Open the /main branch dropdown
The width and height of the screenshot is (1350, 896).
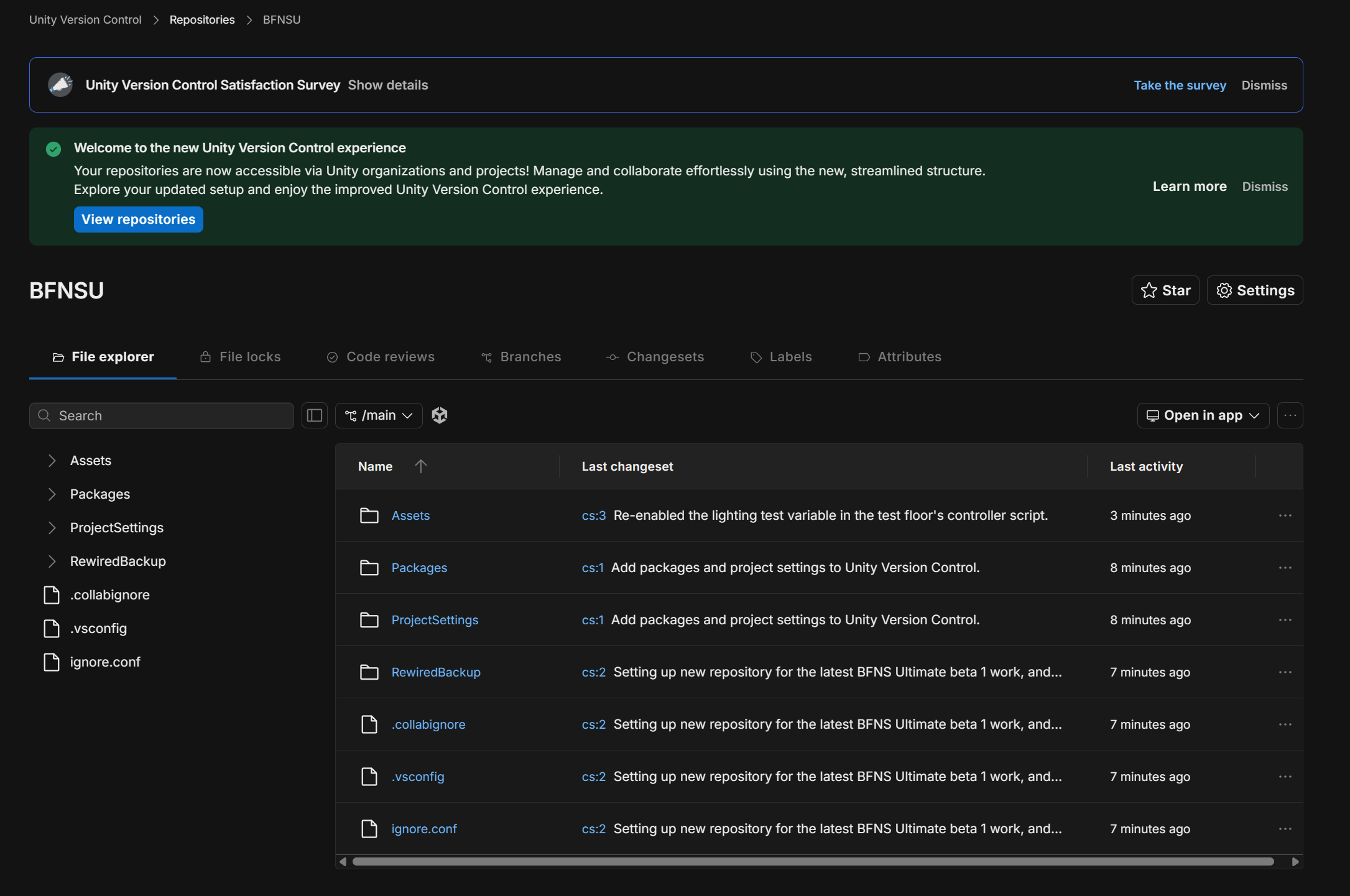(379, 415)
